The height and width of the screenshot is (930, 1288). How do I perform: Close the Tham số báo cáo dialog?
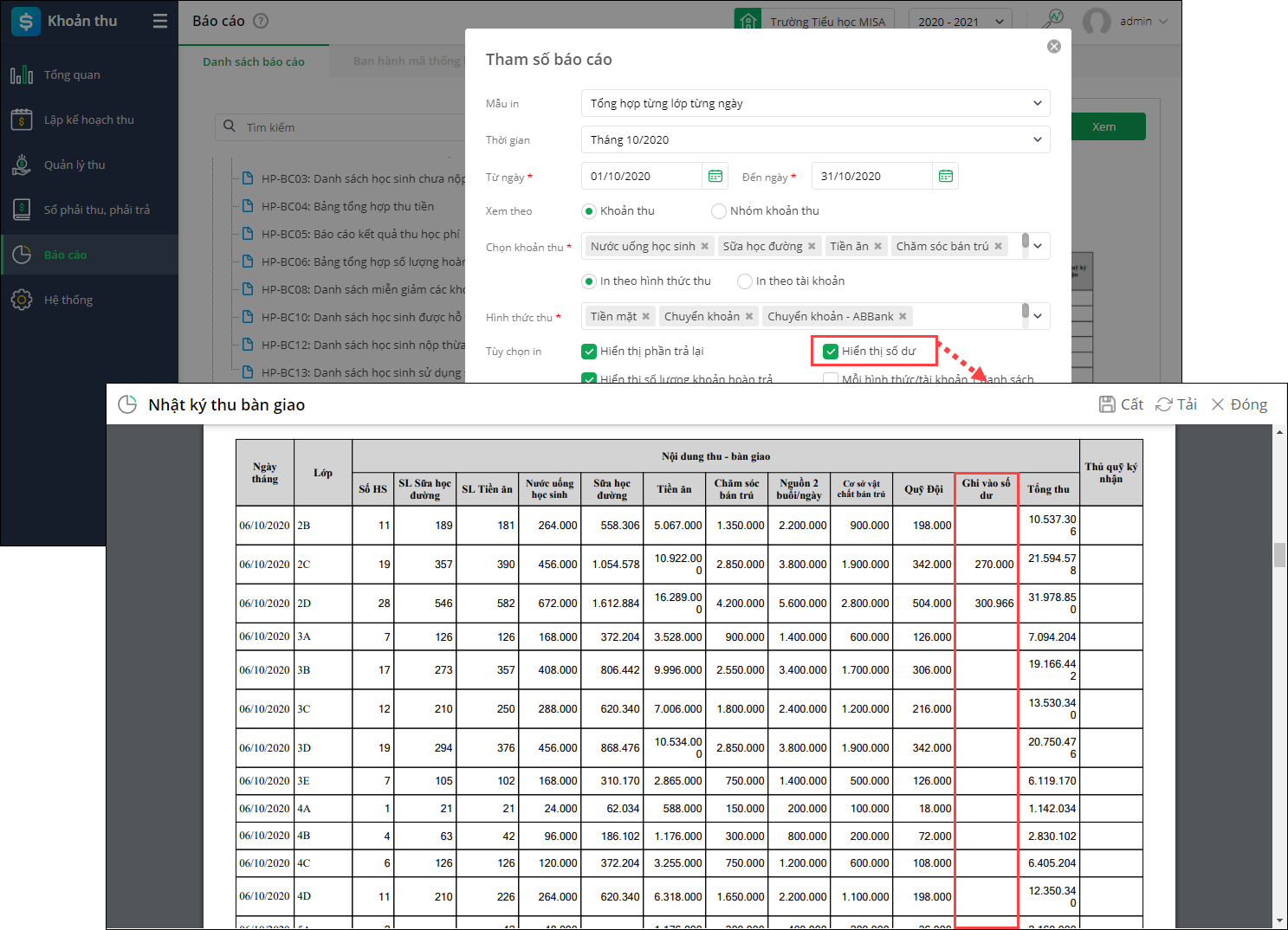click(x=1053, y=46)
